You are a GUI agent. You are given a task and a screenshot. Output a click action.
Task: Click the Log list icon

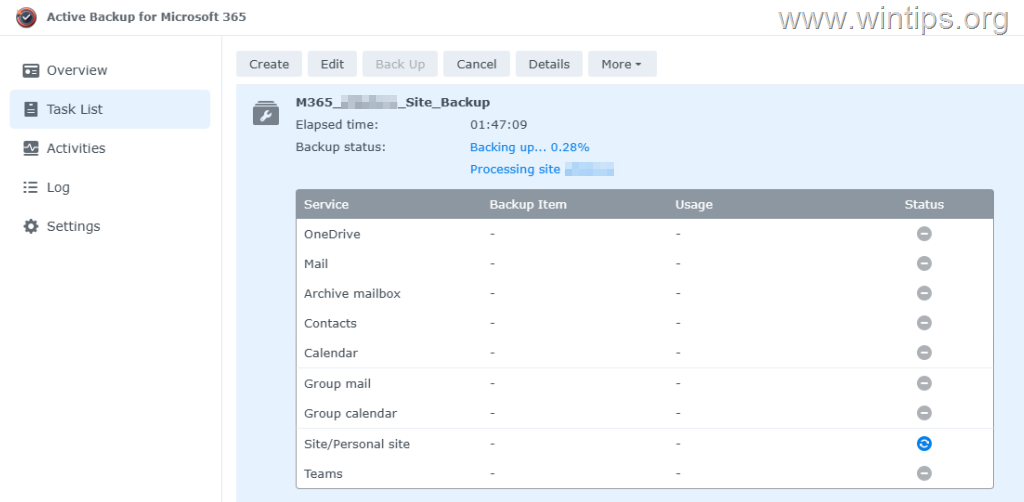(x=30, y=188)
